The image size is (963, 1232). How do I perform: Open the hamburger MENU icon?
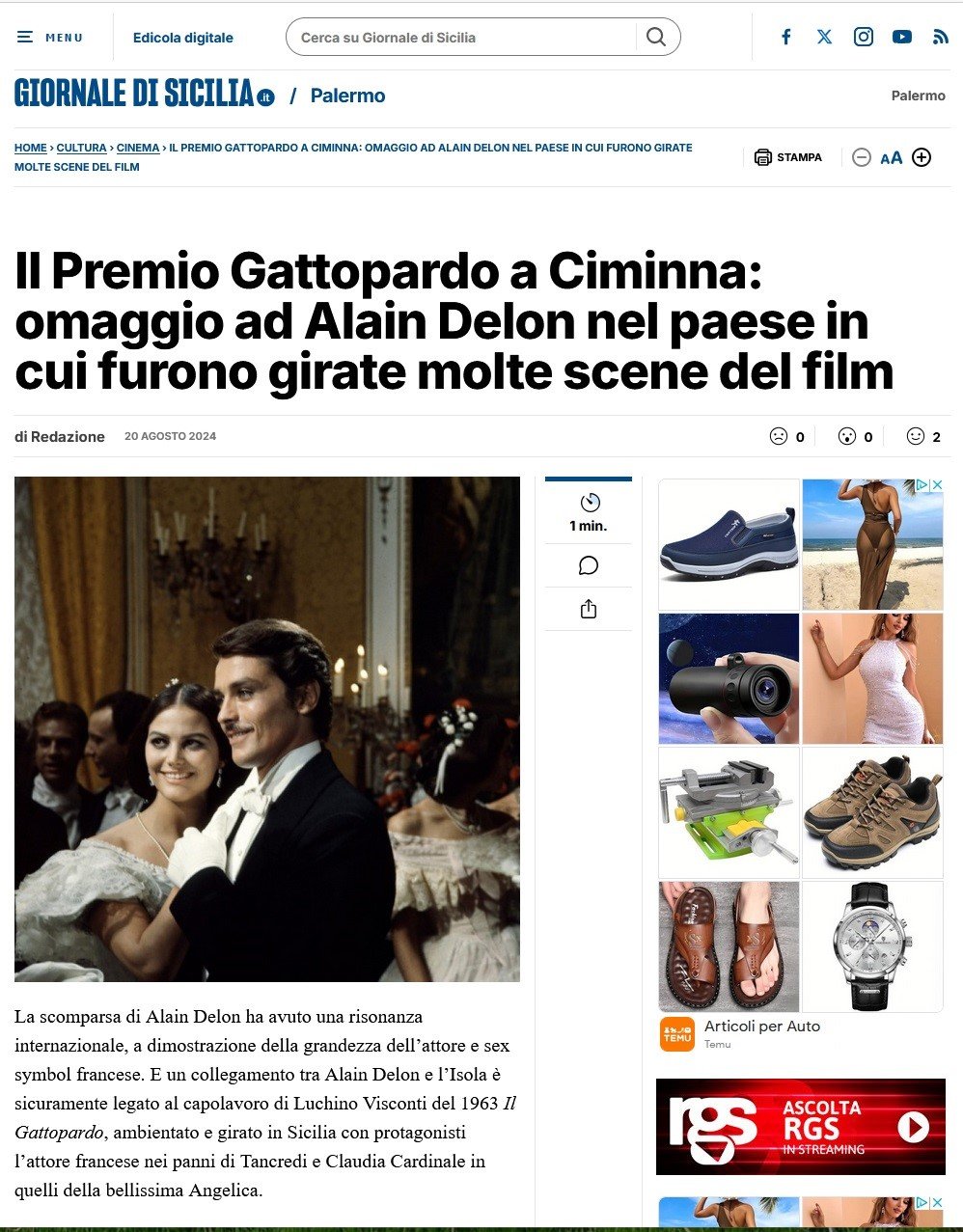tap(25, 38)
